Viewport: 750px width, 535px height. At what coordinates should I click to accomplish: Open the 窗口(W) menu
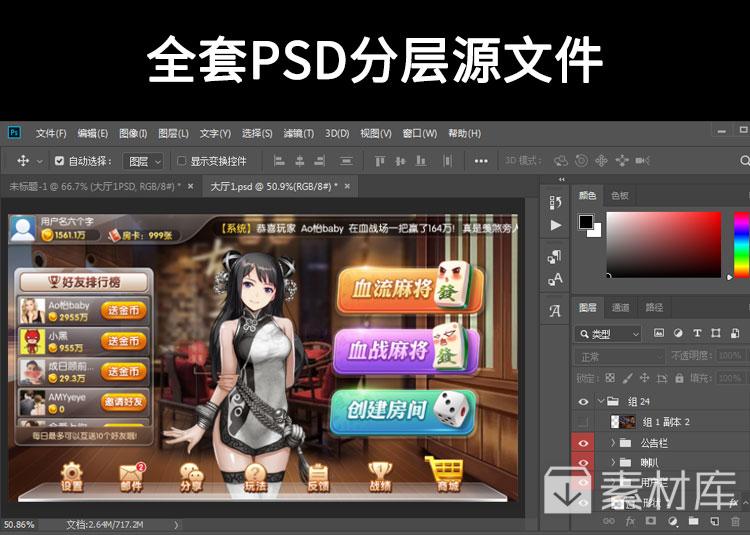419,133
